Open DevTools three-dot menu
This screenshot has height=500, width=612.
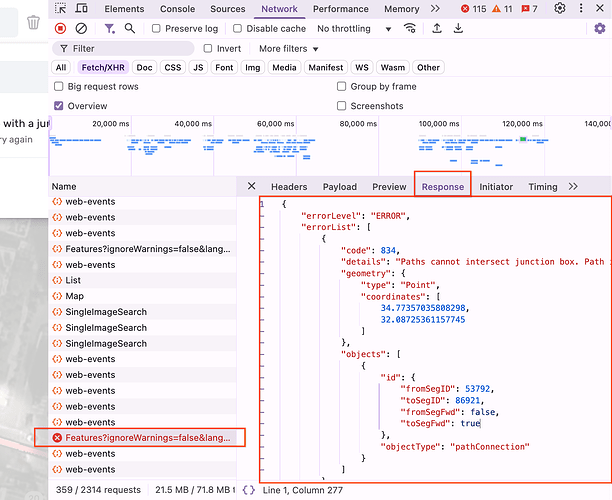click(x=581, y=8)
